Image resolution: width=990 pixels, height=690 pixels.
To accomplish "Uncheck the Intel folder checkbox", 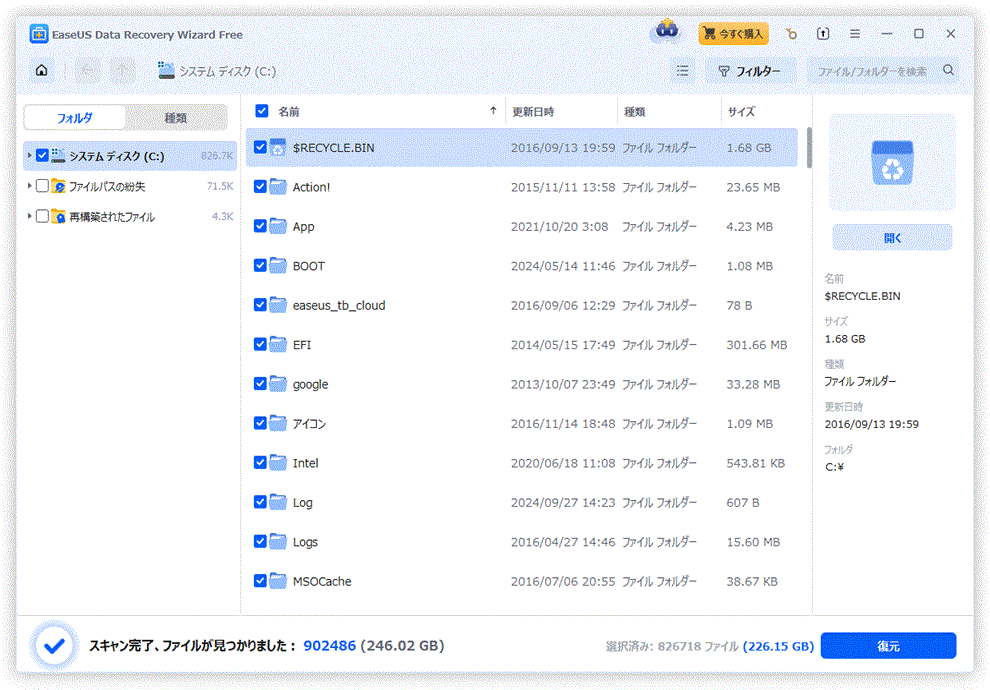I will [260, 463].
